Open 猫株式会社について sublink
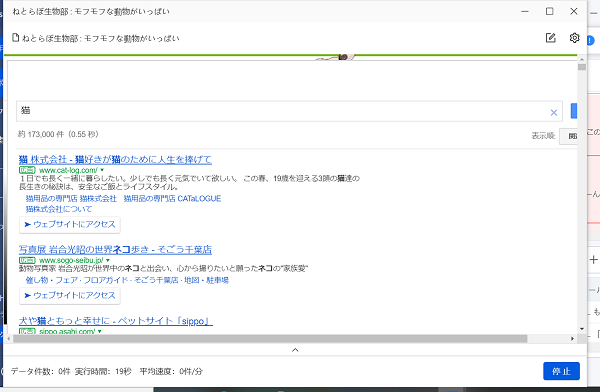600x392 pixels. pos(59,209)
